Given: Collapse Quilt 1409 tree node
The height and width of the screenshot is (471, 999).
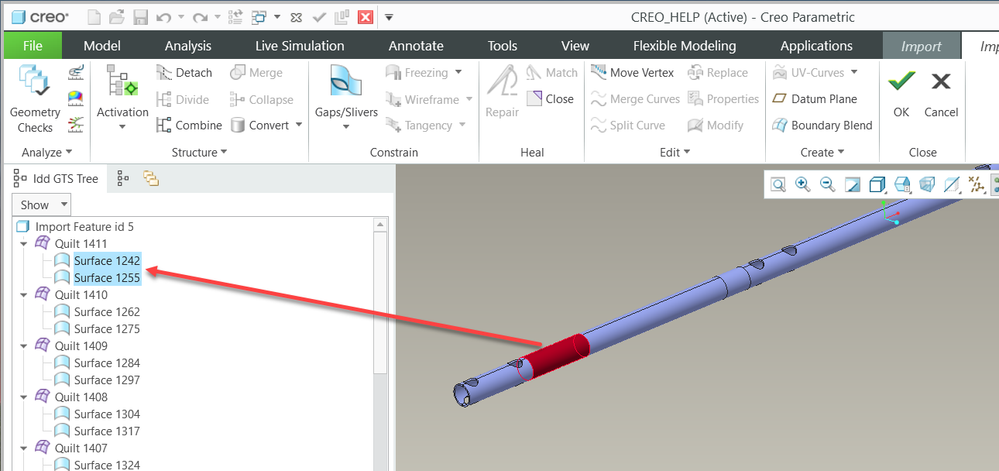Looking at the screenshot, I should tap(24, 345).
